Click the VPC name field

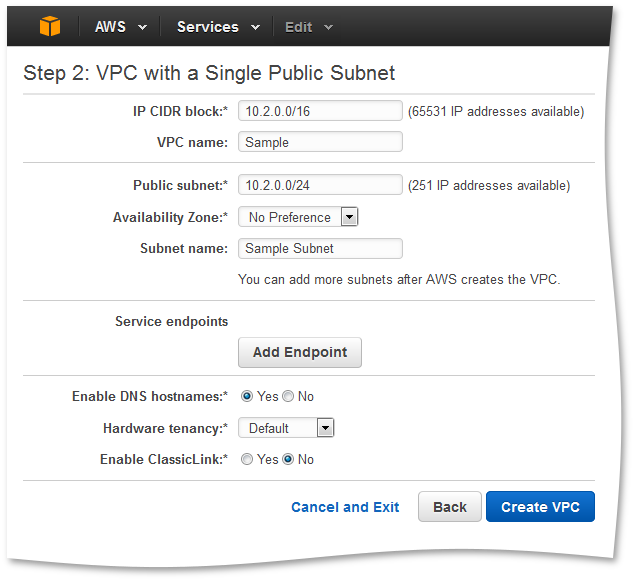pyautogui.click(x=320, y=142)
